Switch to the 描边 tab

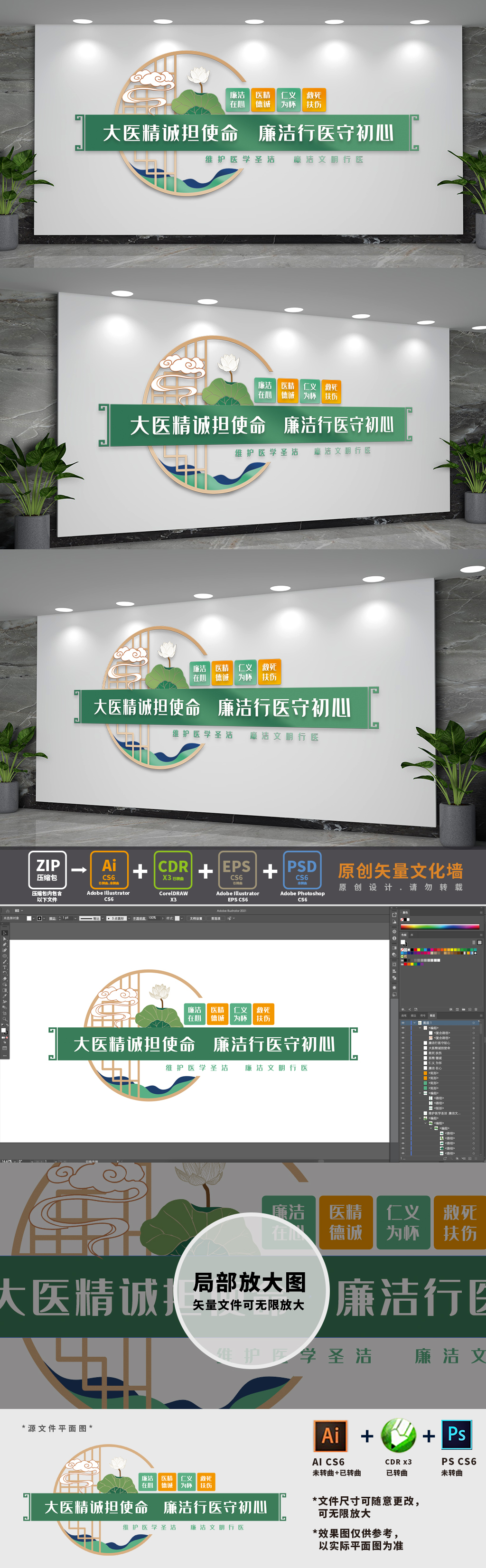point(413,1016)
